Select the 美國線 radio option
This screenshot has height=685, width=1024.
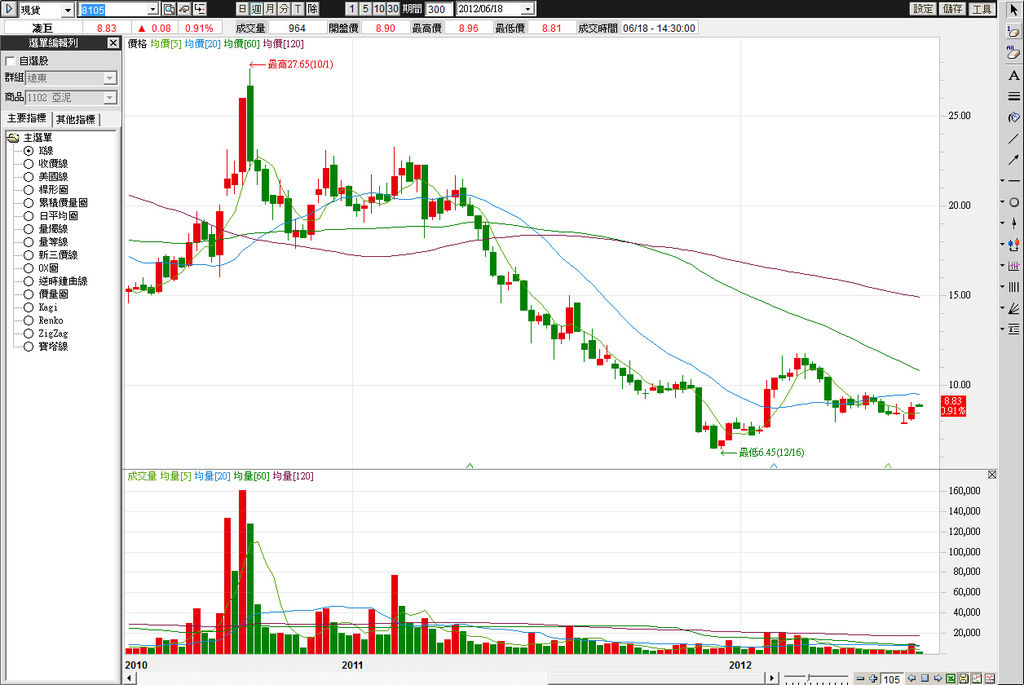click(29, 177)
